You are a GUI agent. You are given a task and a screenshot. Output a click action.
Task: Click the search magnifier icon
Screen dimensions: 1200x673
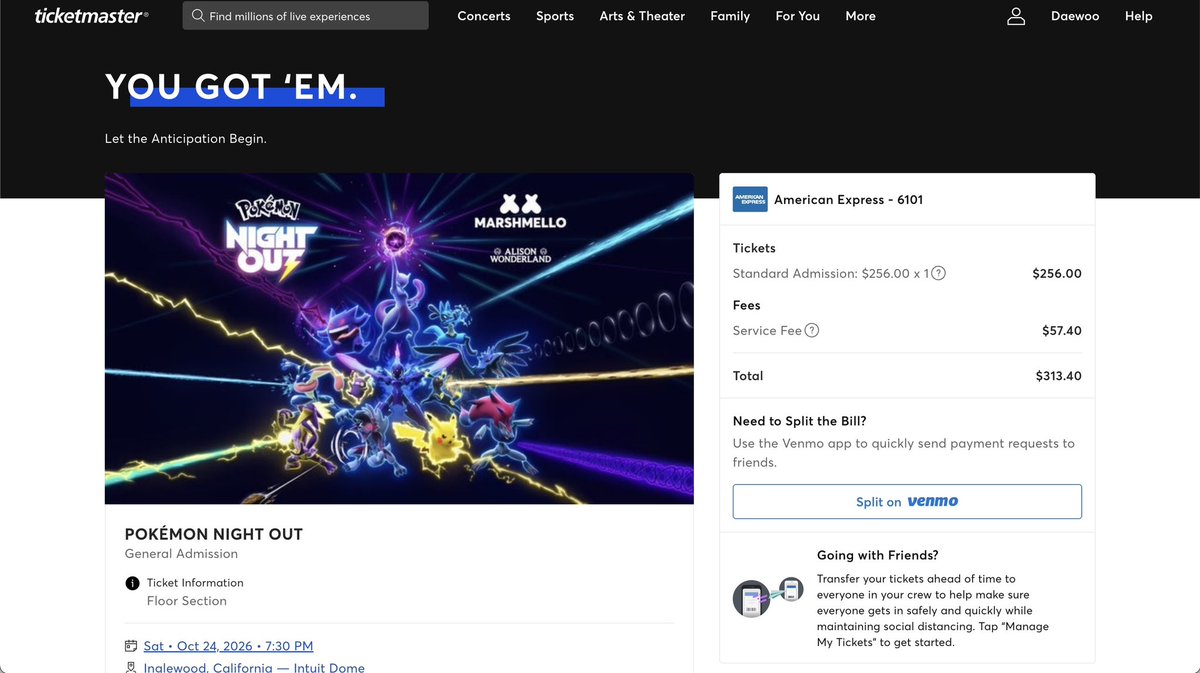[x=198, y=16]
